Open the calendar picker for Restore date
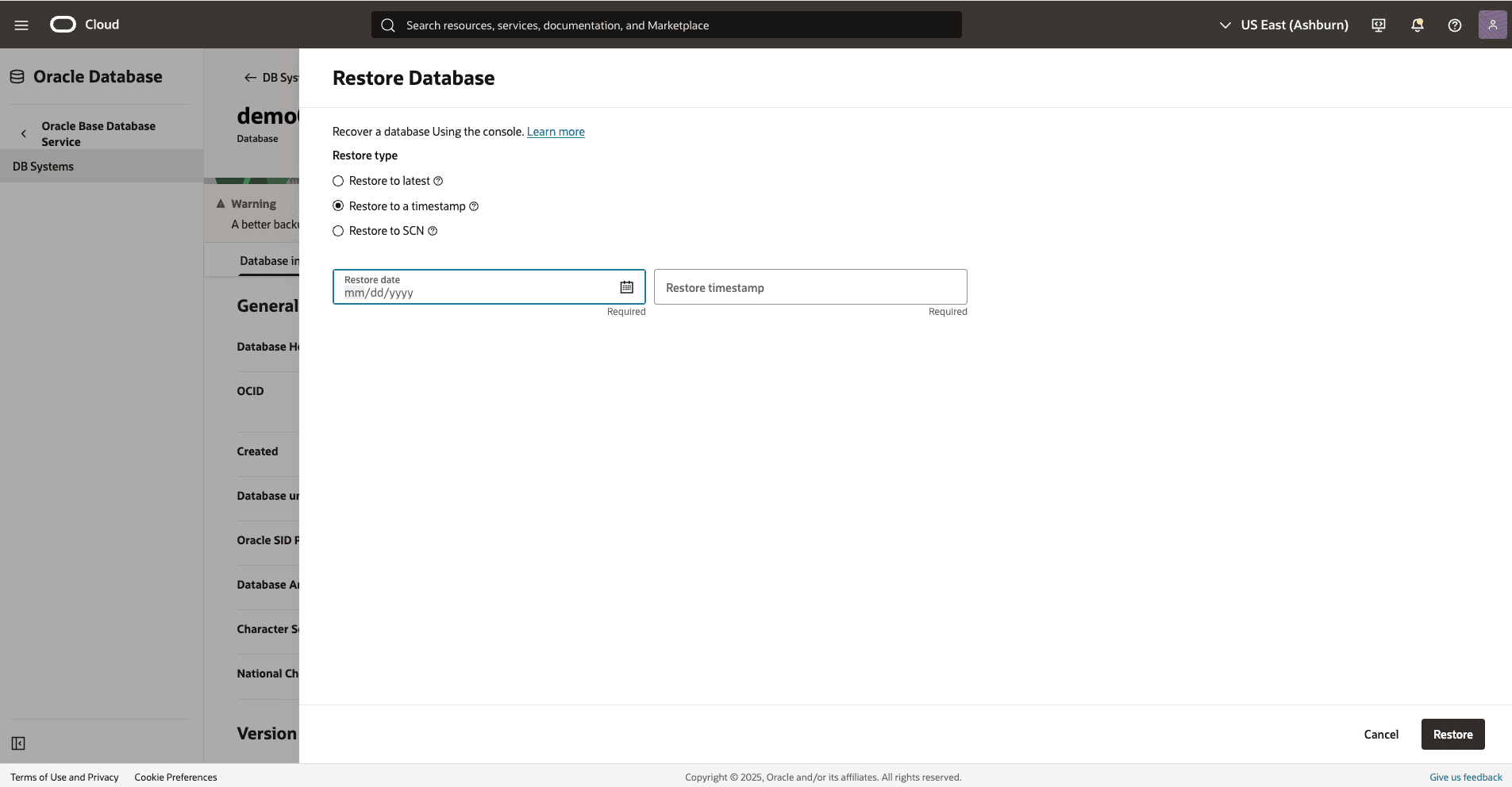 (626, 286)
